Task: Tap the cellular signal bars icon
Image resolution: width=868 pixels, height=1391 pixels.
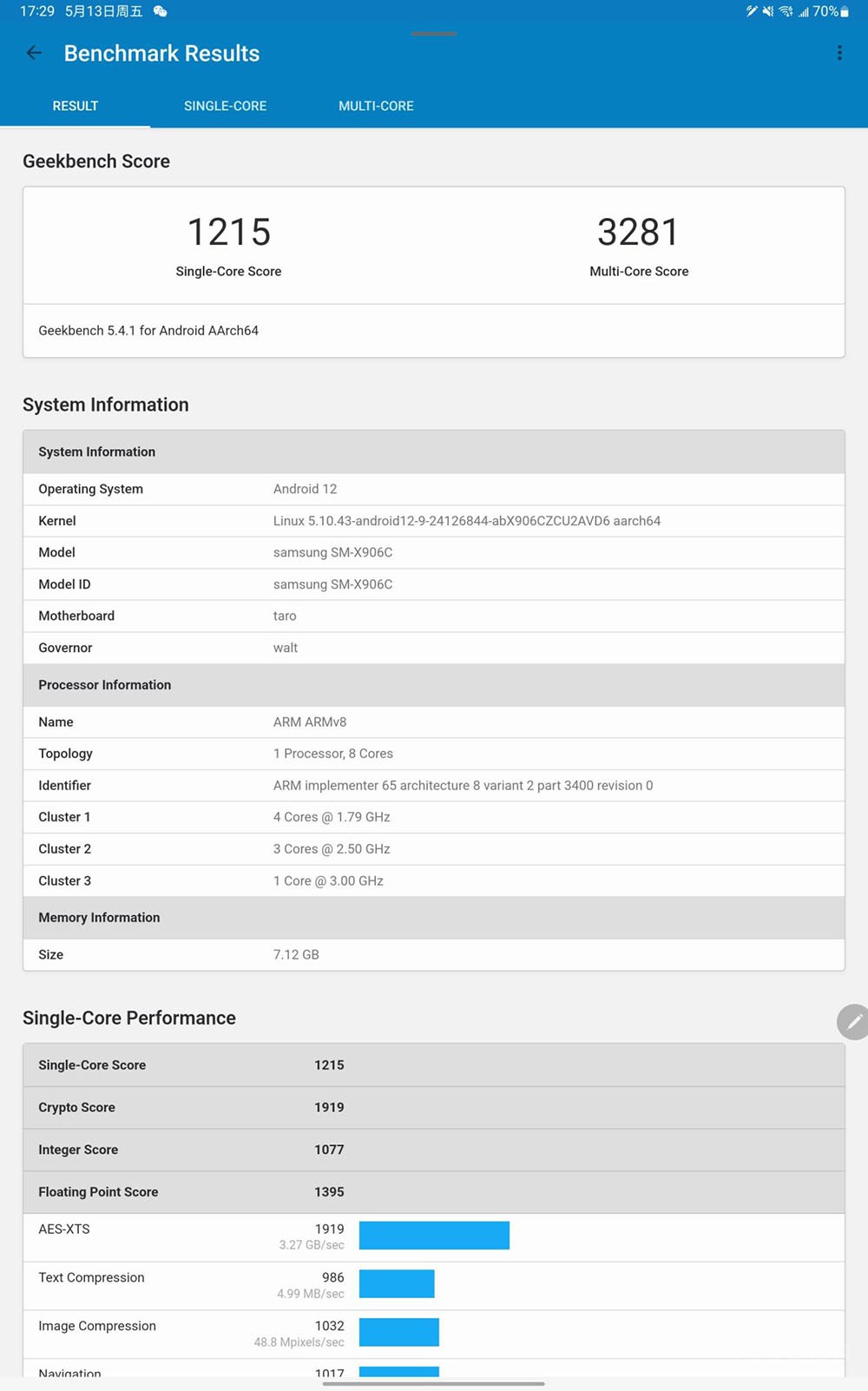Action: [804, 11]
